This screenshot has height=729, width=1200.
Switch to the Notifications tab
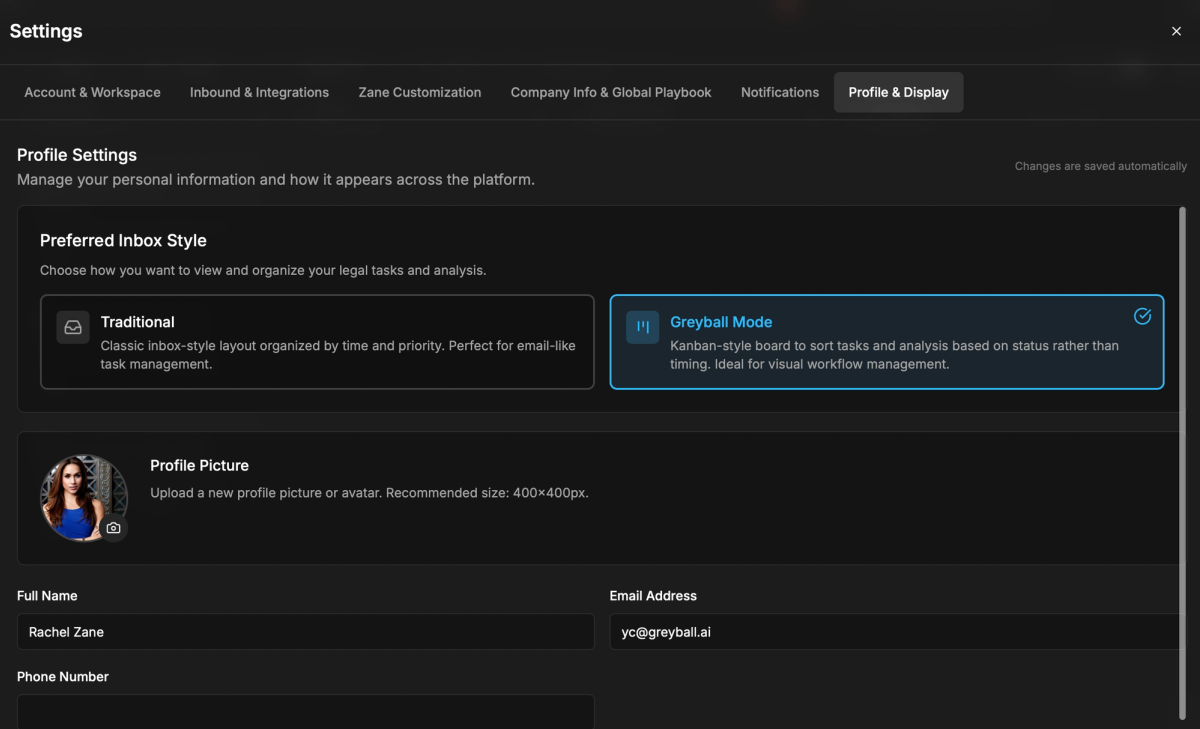[x=780, y=92]
